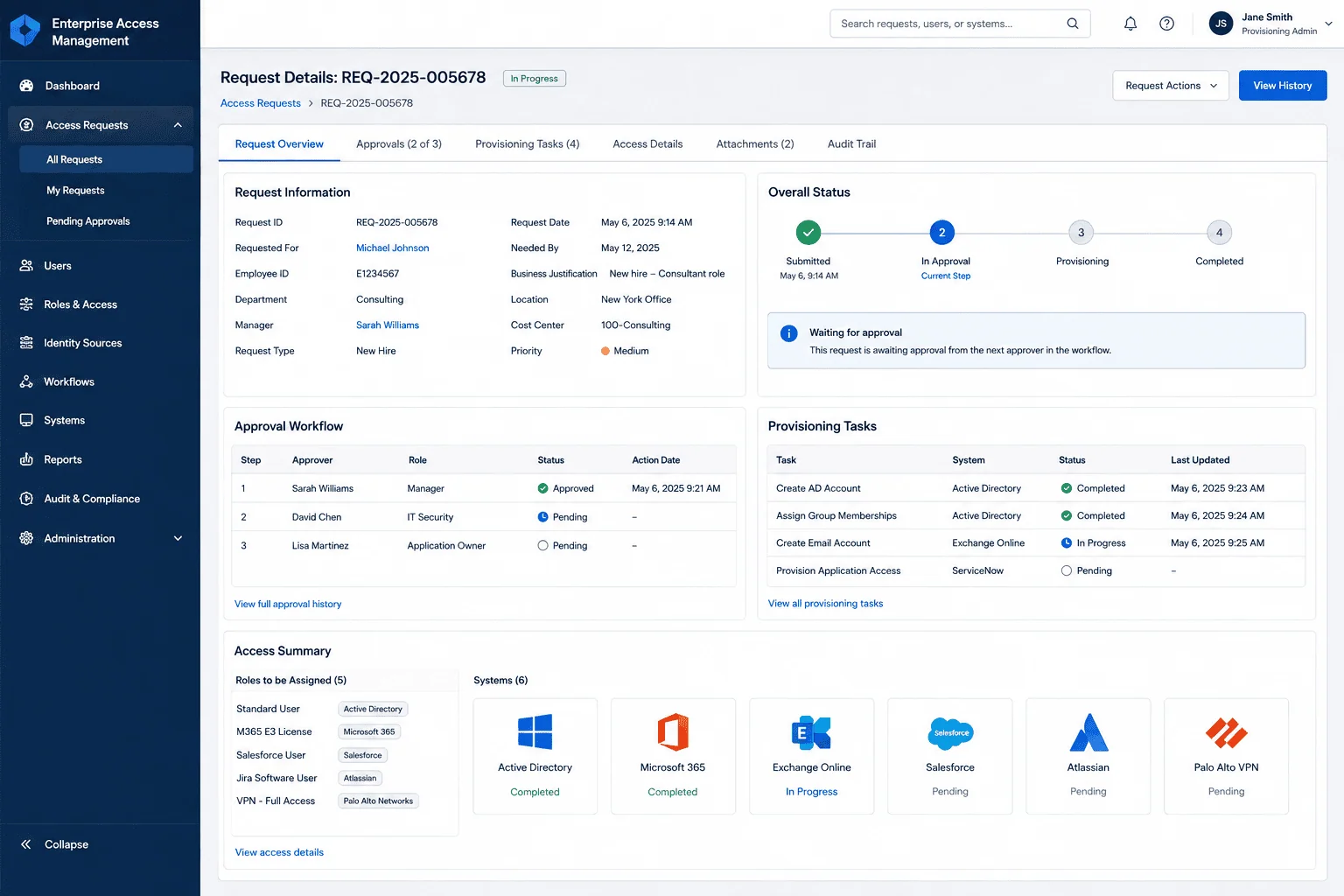
Task: Go to the Audit Trail tab
Action: click(851, 143)
